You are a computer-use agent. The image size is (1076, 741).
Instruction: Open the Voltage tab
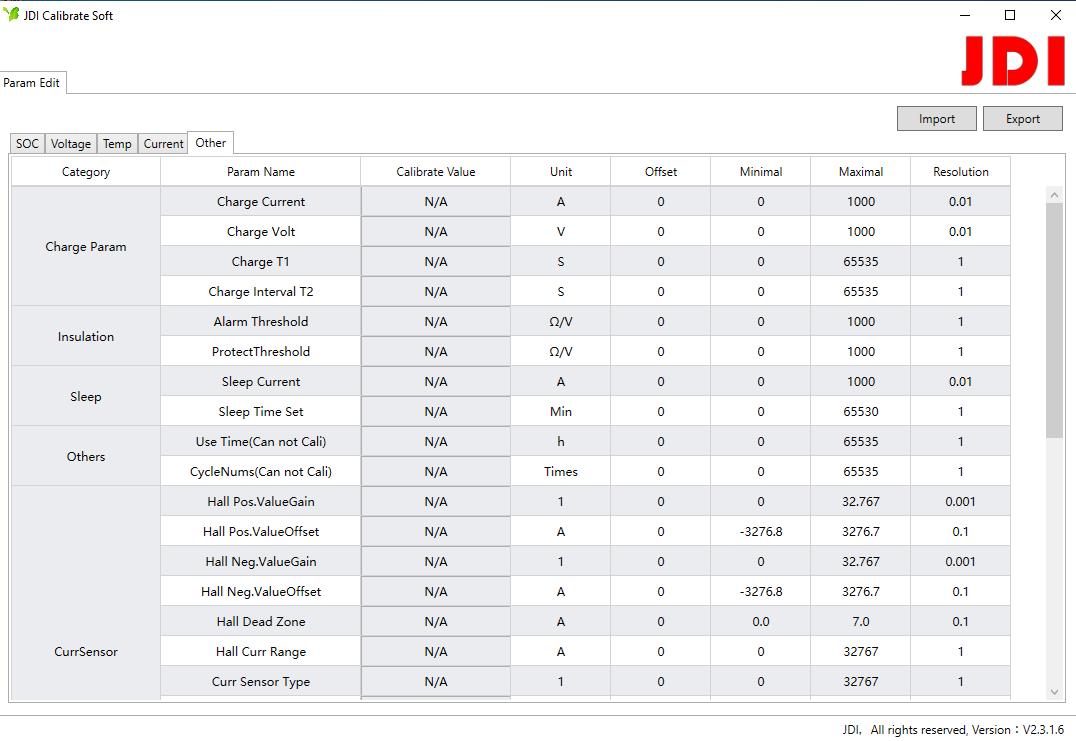click(71, 144)
